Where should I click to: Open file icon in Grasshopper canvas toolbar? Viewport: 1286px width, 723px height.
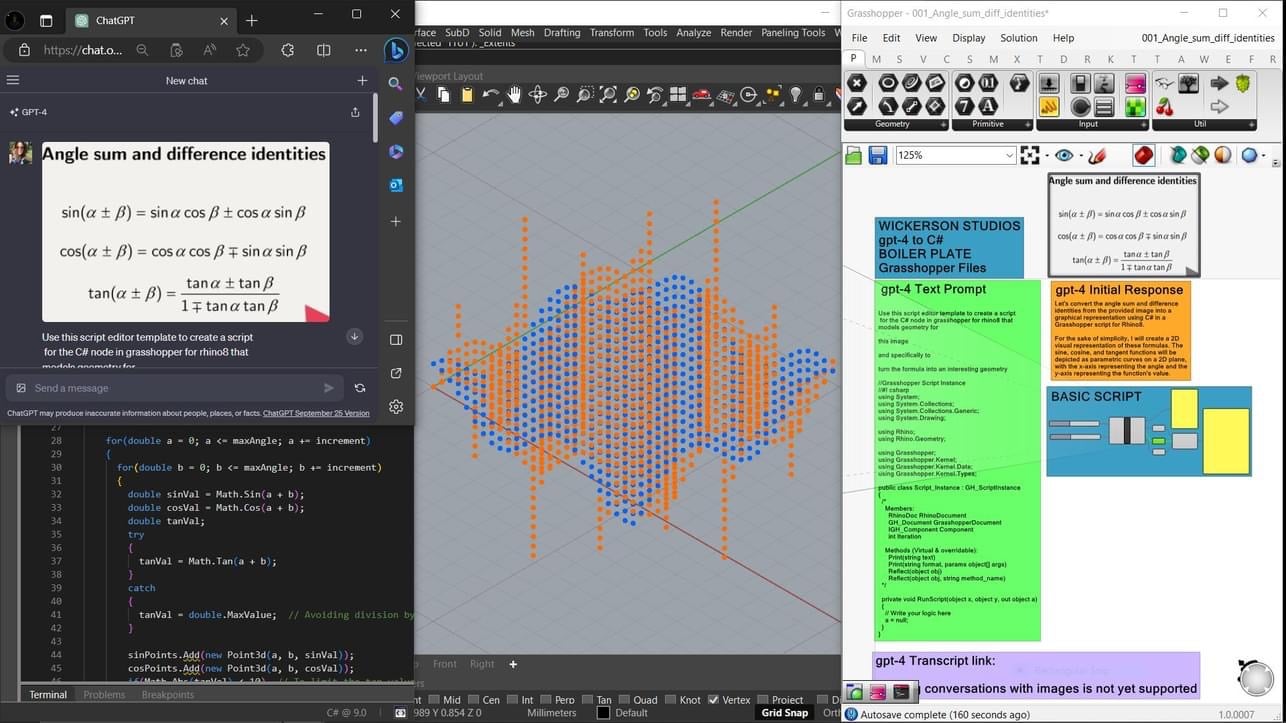853,155
